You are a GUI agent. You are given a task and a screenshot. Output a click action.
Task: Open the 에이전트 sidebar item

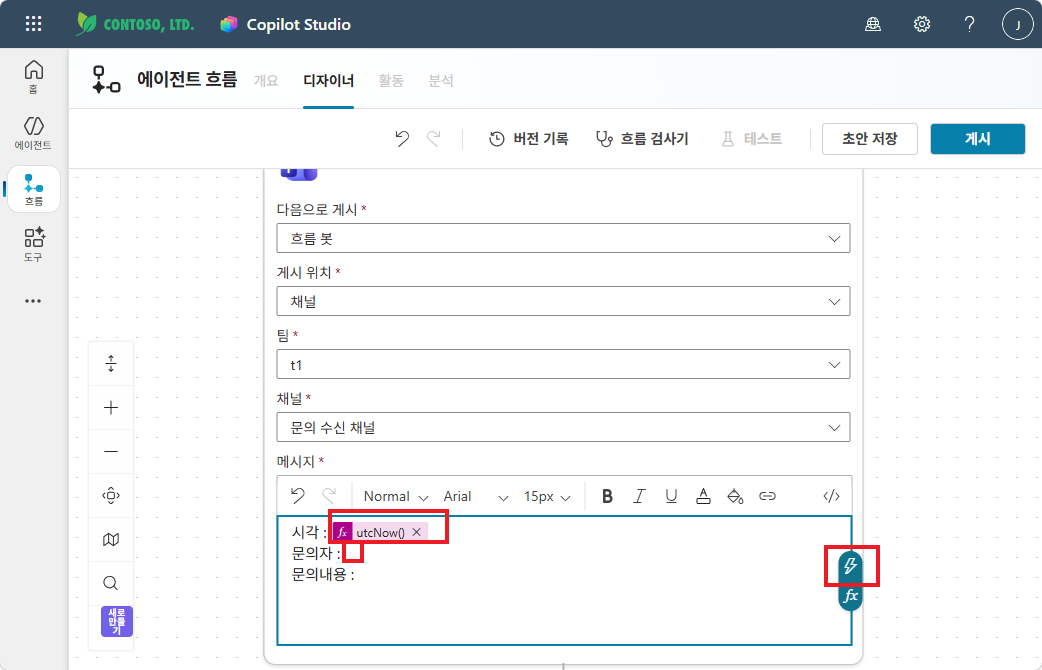point(33,133)
